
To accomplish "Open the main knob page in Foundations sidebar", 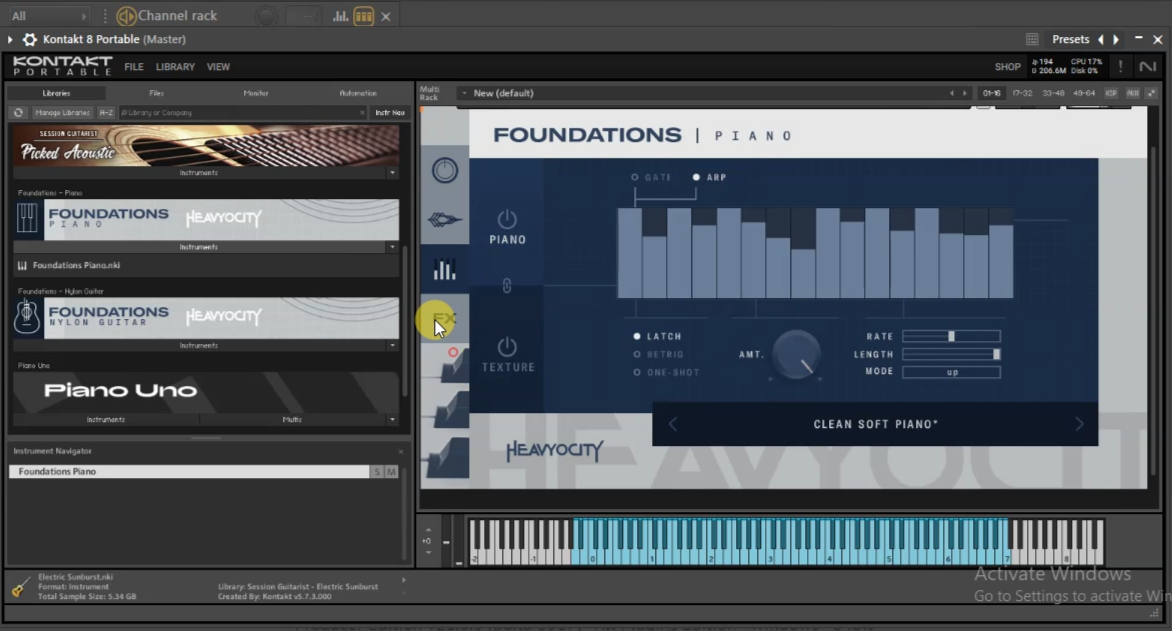I will point(445,170).
